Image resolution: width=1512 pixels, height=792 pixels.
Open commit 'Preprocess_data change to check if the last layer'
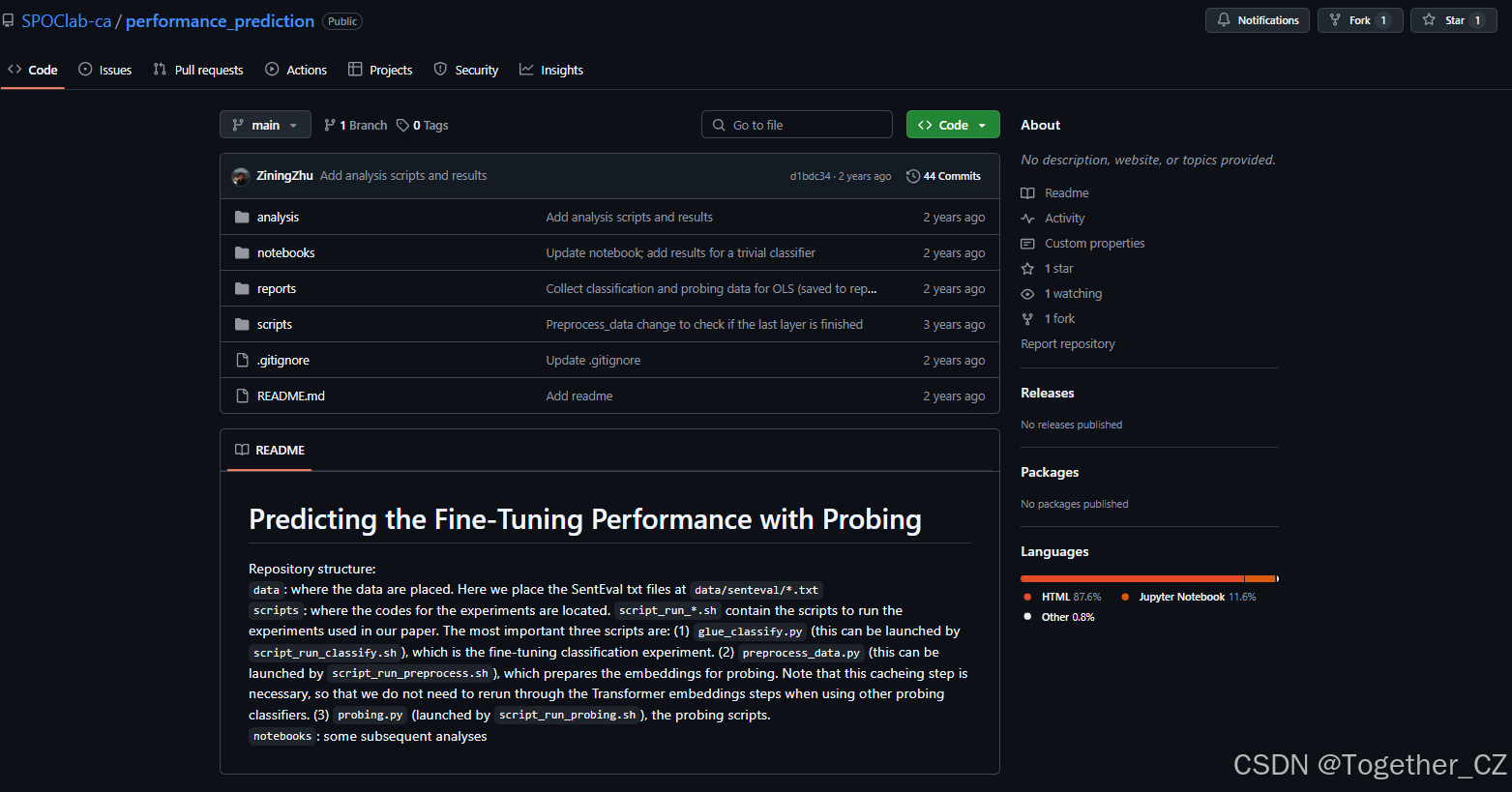coord(704,324)
